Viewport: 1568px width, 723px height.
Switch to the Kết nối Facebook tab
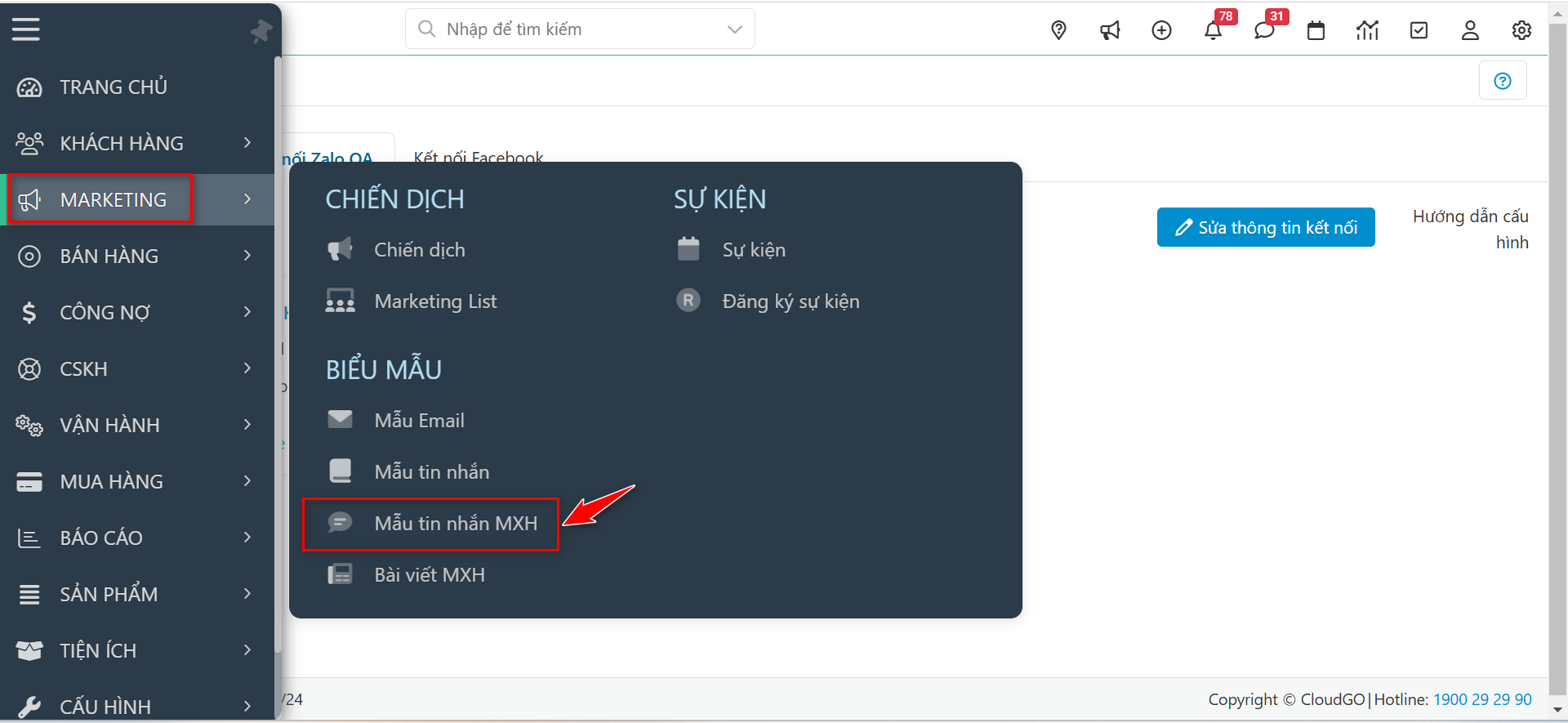[479, 156]
